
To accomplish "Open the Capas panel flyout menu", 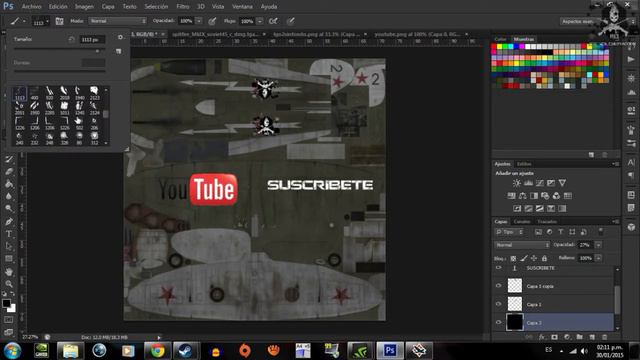I will point(616,221).
